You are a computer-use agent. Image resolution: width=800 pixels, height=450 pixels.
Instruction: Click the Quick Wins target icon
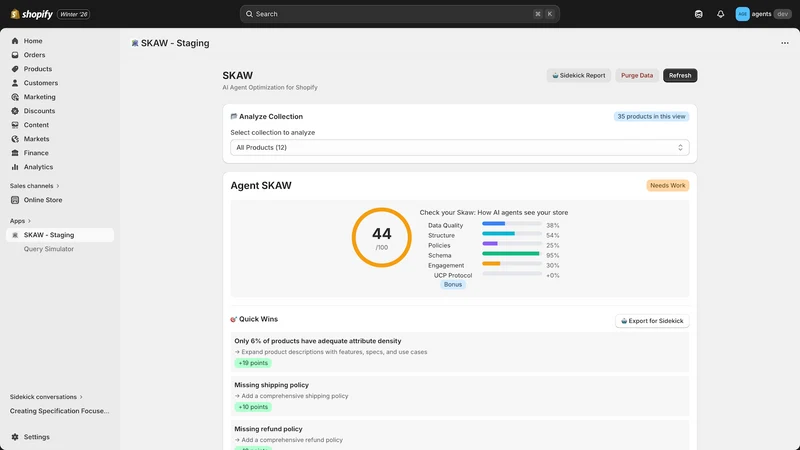tap(234, 319)
